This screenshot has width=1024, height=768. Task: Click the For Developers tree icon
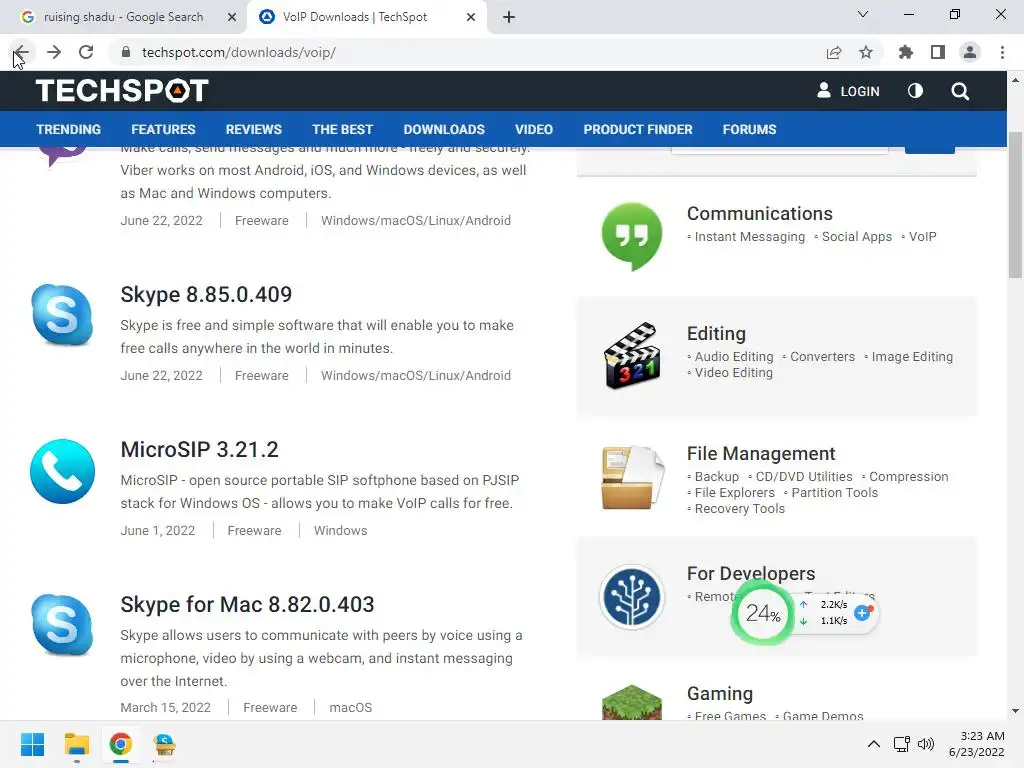[x=632, y=597]
